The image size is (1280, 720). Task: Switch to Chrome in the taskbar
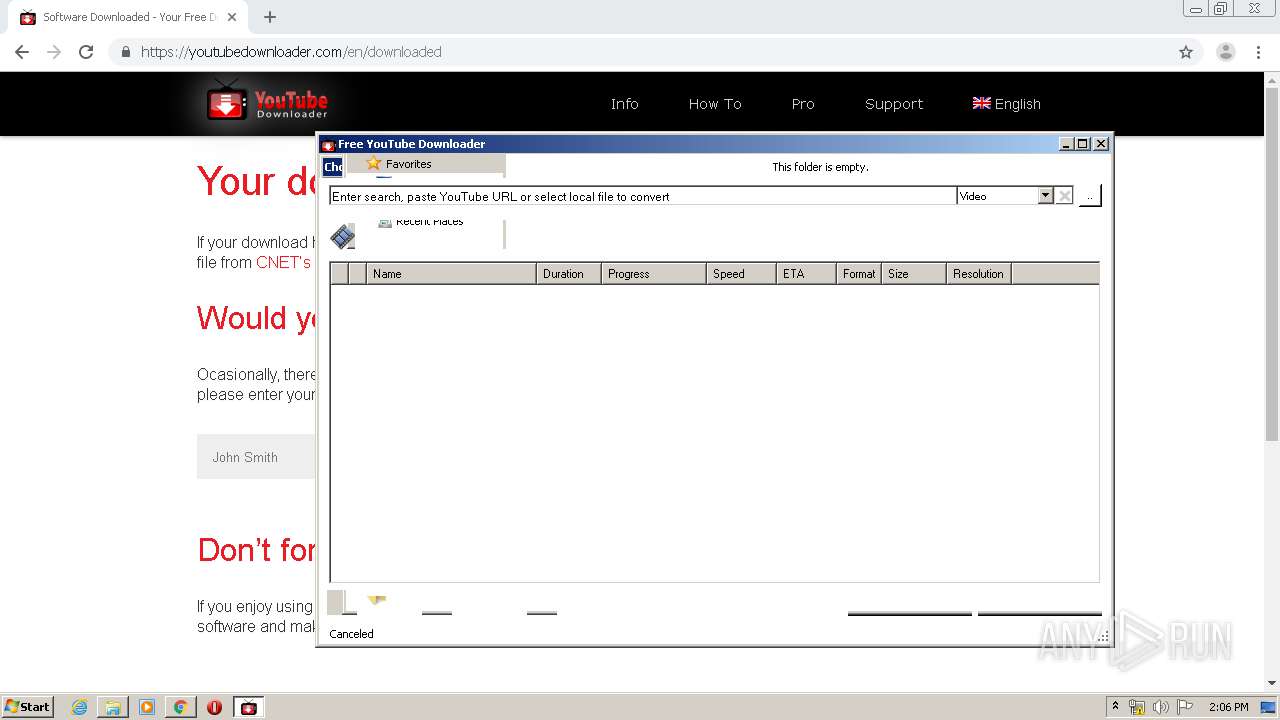click(180, 707)
